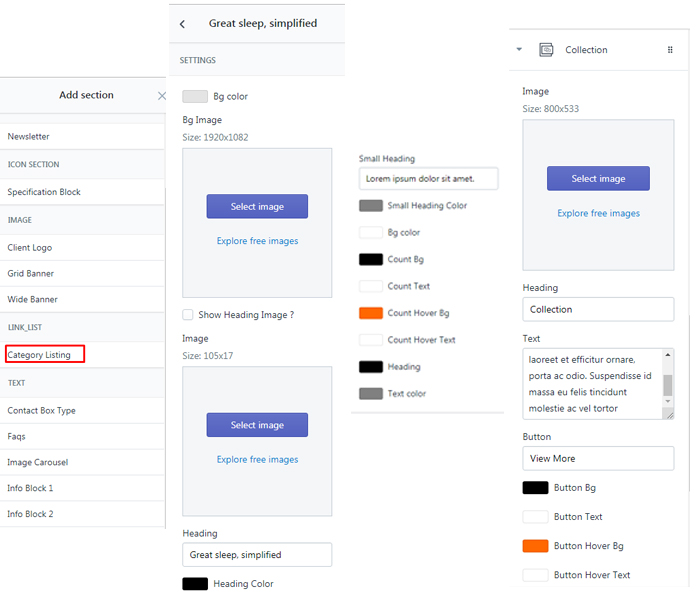Collapse the Collection block with caret arrow

coord(519,49)
